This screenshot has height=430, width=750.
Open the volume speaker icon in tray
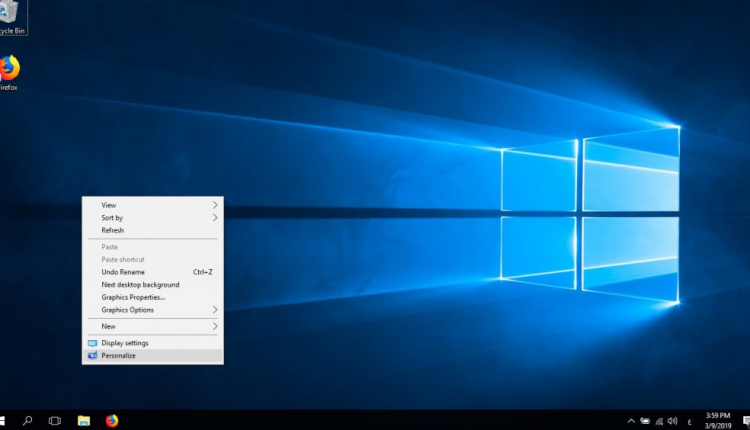point(672,420)
